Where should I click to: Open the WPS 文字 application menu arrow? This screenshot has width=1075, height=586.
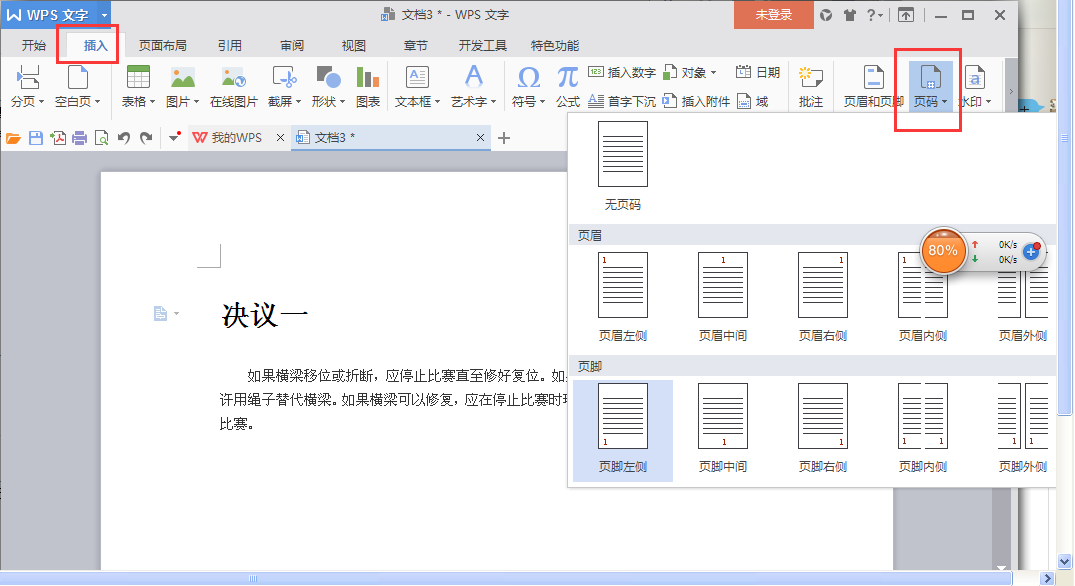click(104, 14)
